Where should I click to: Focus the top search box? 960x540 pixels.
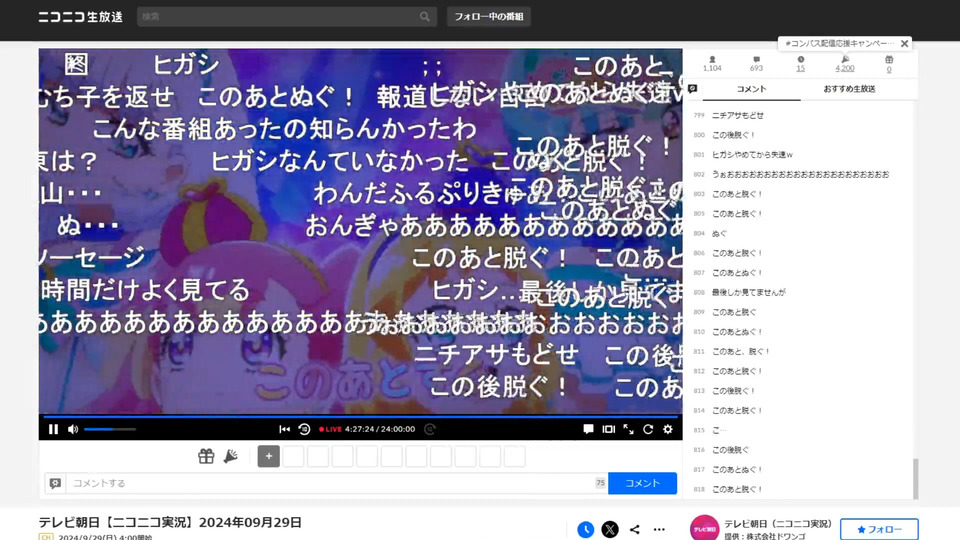(x=279, y=17)
